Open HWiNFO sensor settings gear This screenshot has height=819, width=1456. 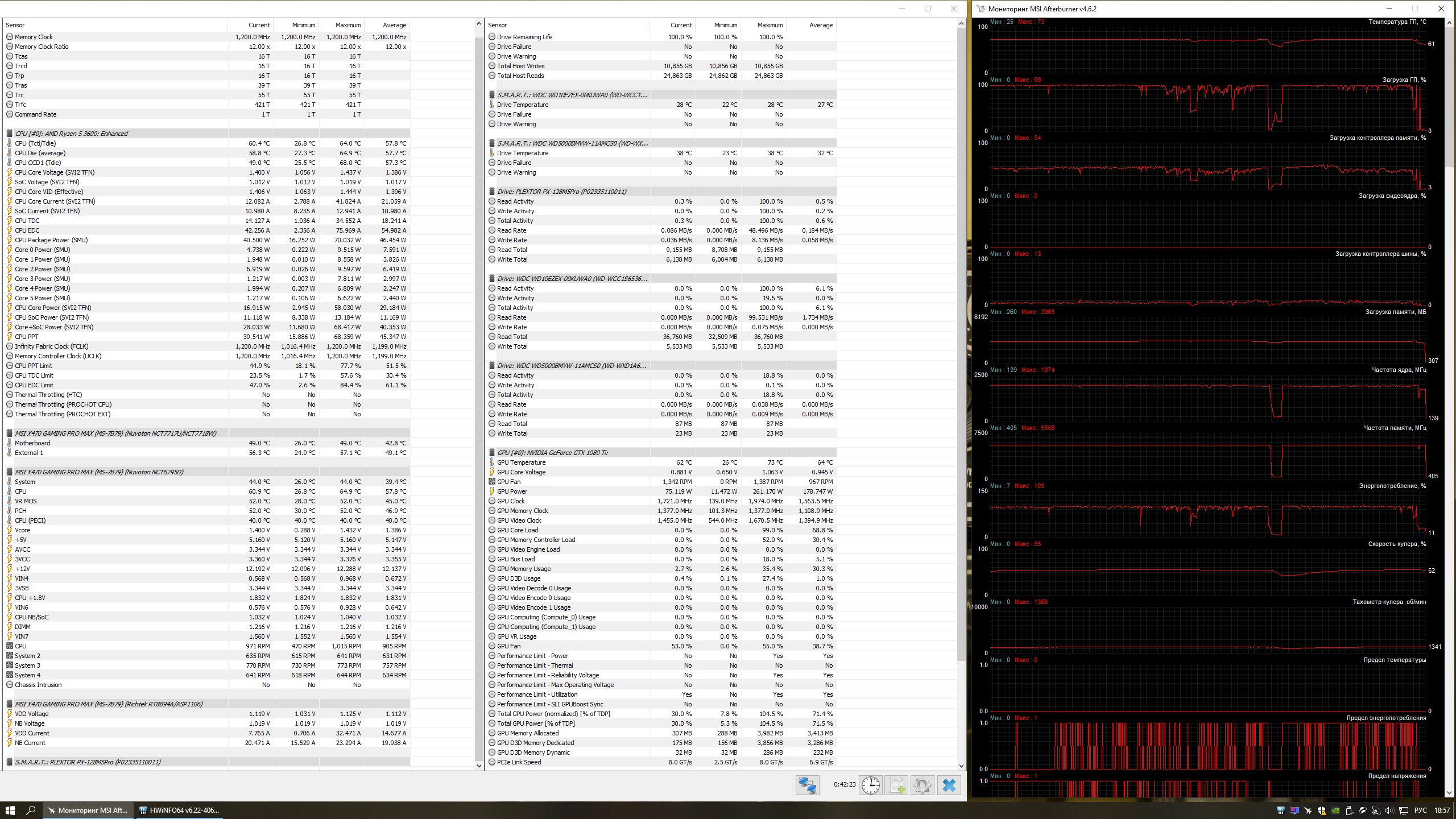923,785
